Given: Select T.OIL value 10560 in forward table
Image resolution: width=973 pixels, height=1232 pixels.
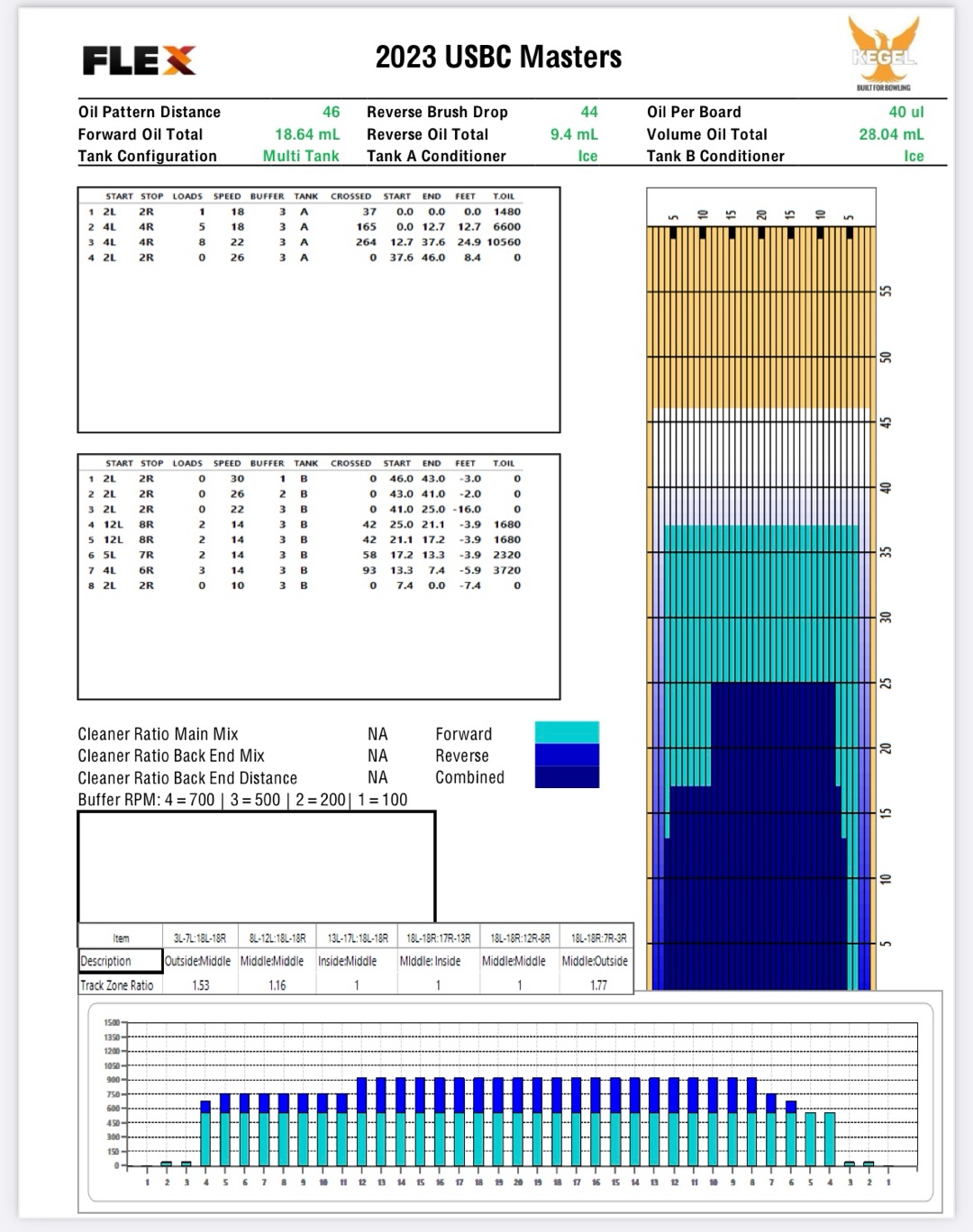Looking at the screenshot, I should coord(504,242).
